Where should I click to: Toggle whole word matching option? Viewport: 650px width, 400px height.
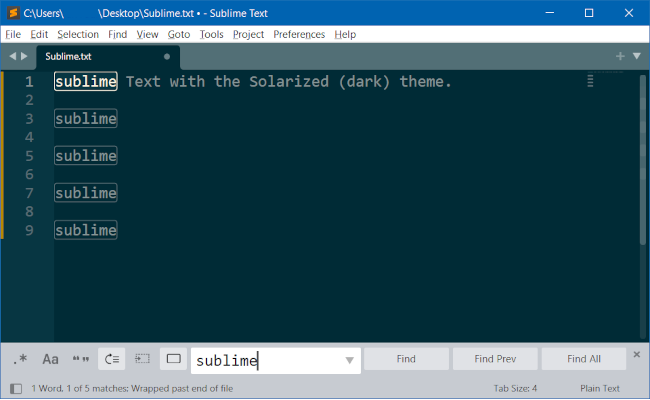click(x=81, y=359)
